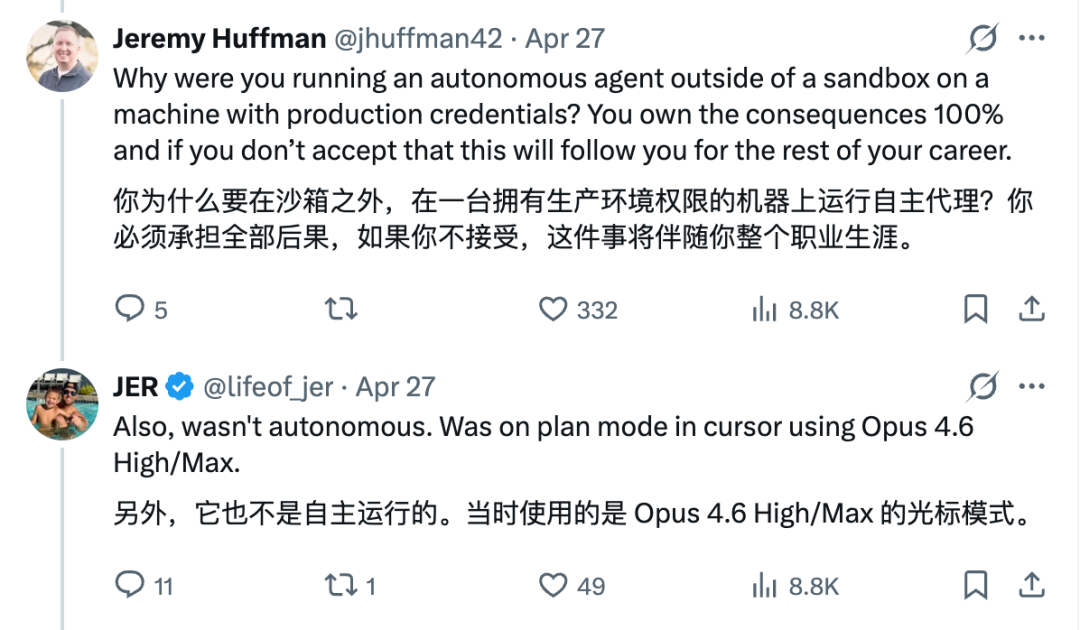This screenshot has height=630, width=1080.
Task: Open JER's profile avatar
Action: [62, 403]
